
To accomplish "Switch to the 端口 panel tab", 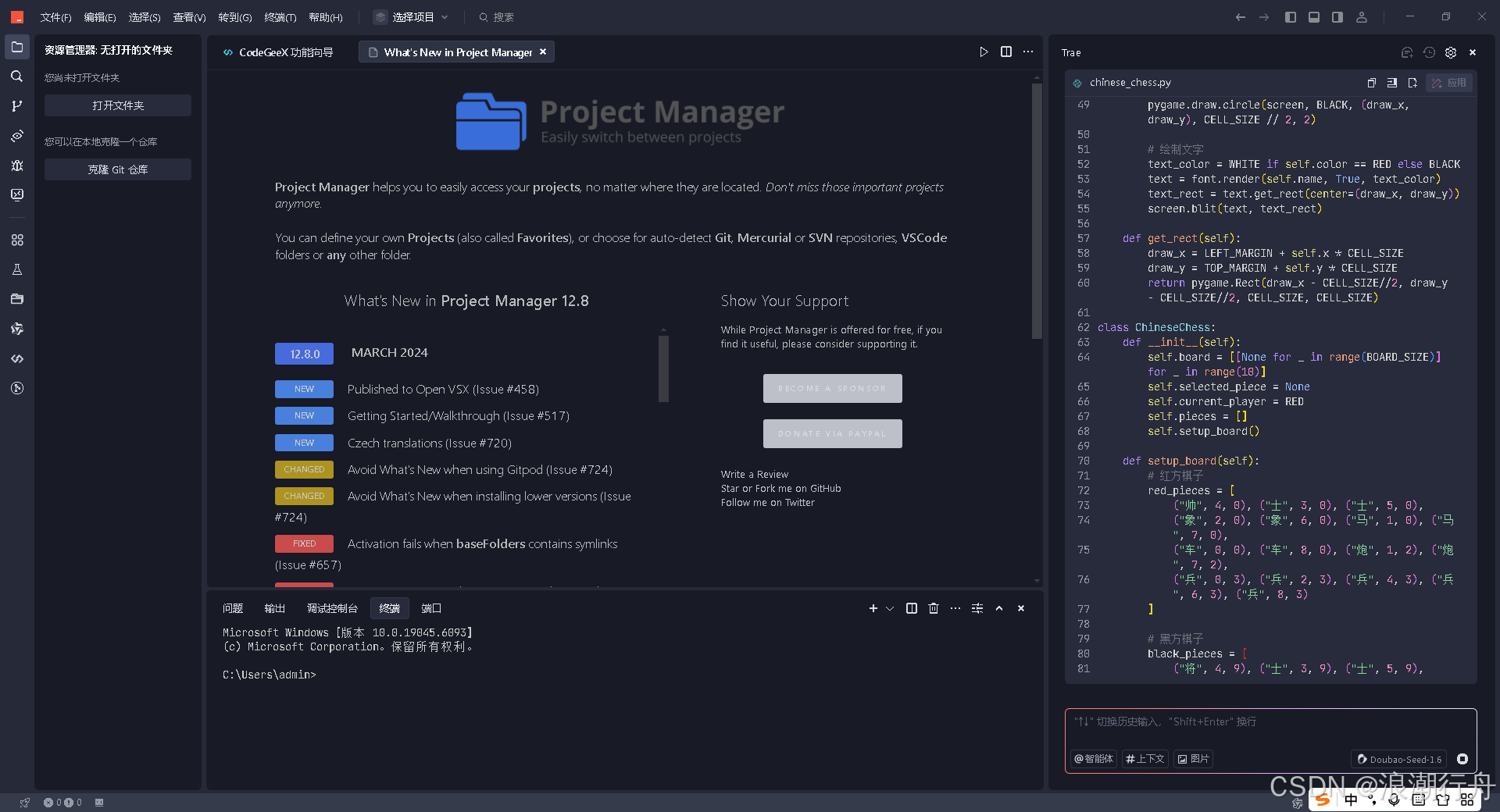I will pyautogui.click(x=431, y=608).
